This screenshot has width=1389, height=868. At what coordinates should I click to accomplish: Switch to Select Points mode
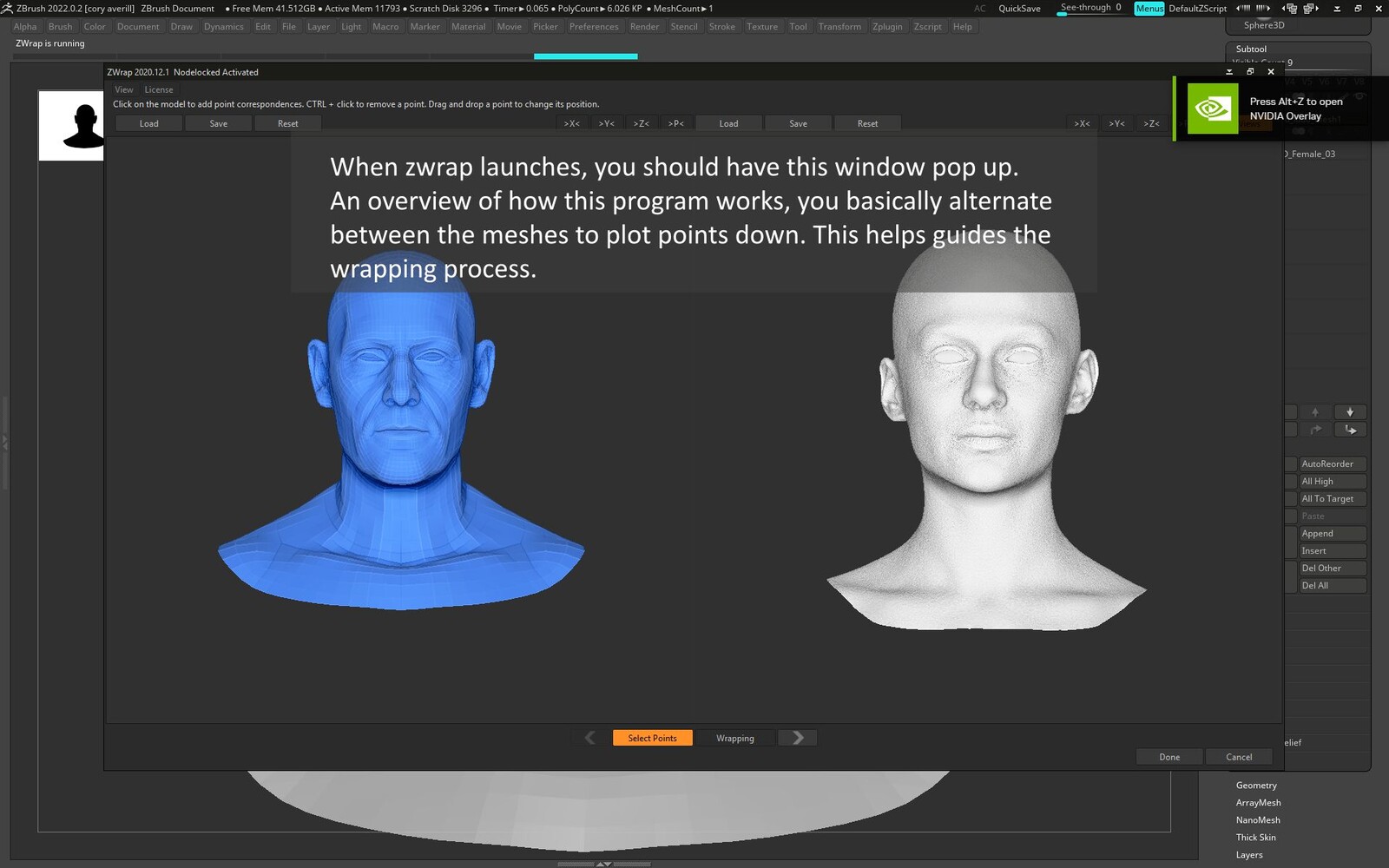[x=652, y=738]
